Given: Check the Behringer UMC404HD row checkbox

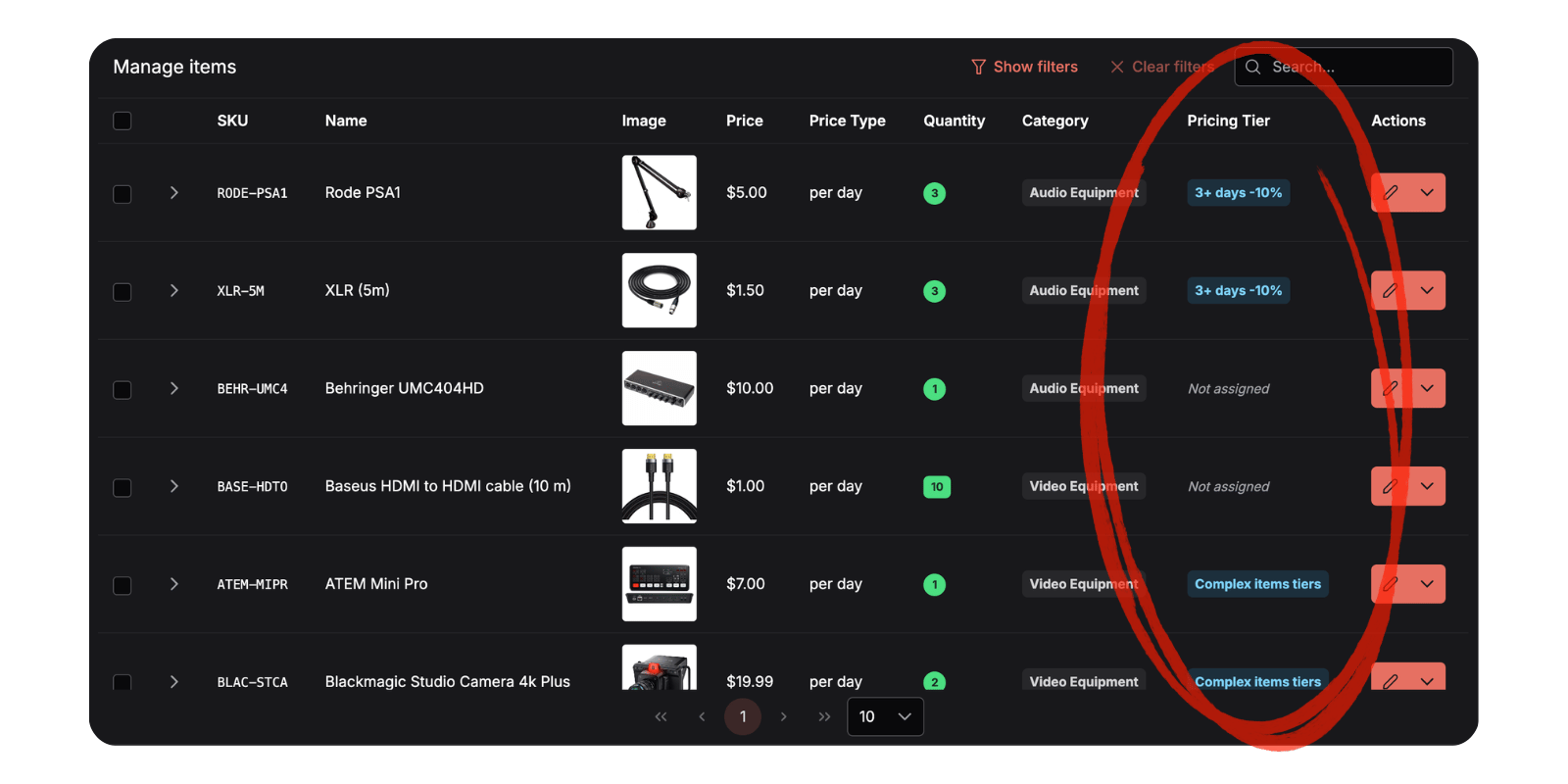Looking at the screenshot, I should [x=122, y=390].
